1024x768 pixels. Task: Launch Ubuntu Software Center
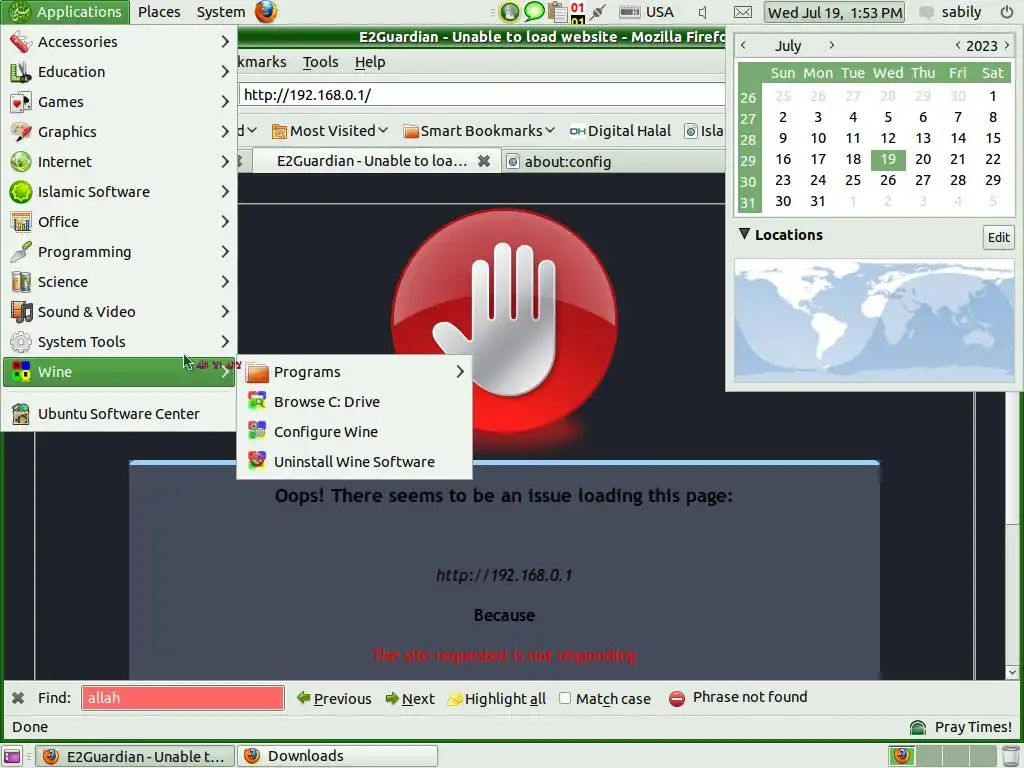point(119,414)
